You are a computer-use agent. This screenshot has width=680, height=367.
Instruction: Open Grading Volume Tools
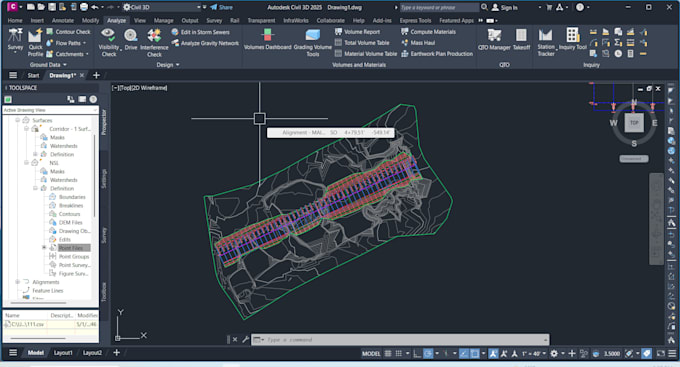312,42
